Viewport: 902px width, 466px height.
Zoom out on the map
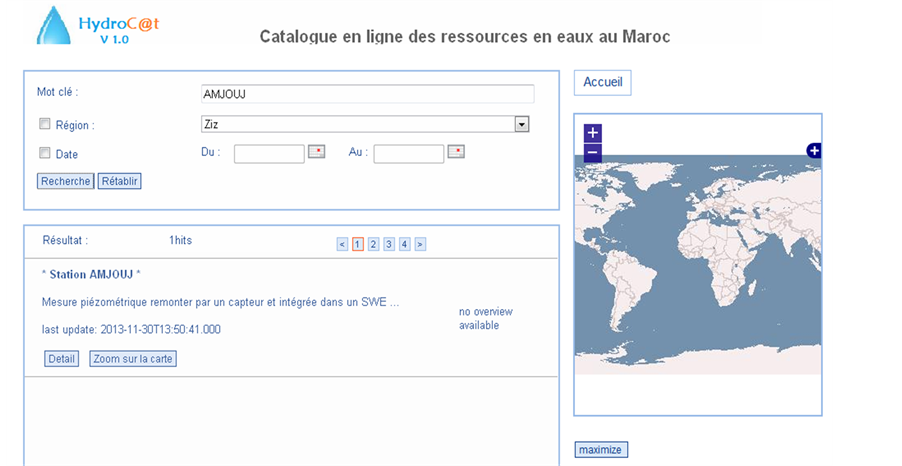click(x=592, y=153)
